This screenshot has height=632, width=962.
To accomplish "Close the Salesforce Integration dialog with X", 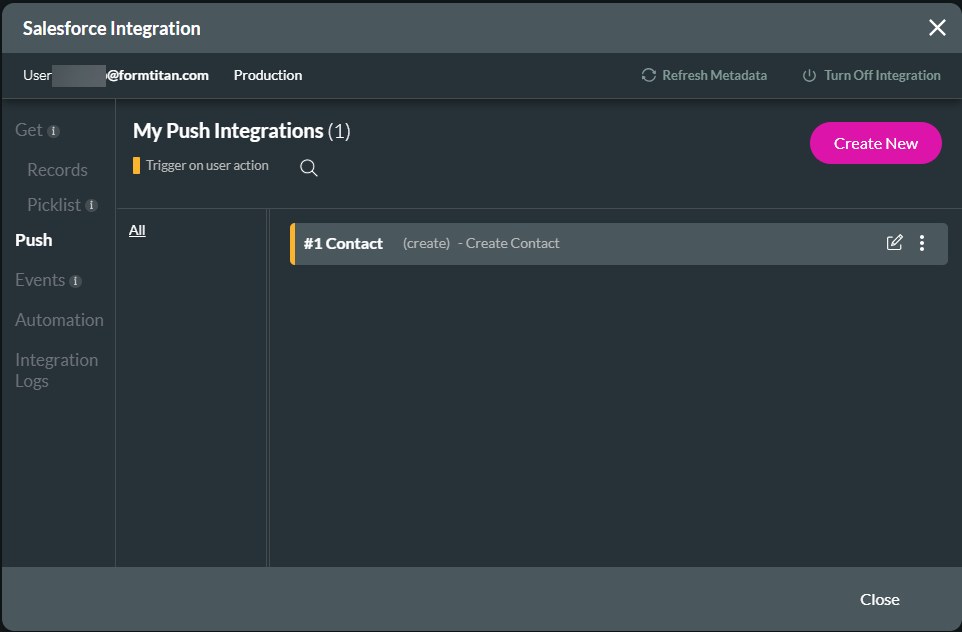I will coord(937,27).
